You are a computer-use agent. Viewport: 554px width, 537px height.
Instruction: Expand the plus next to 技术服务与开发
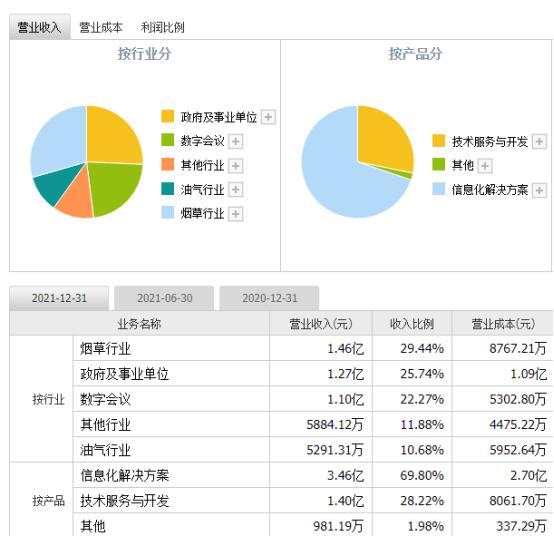coord(539,141)
